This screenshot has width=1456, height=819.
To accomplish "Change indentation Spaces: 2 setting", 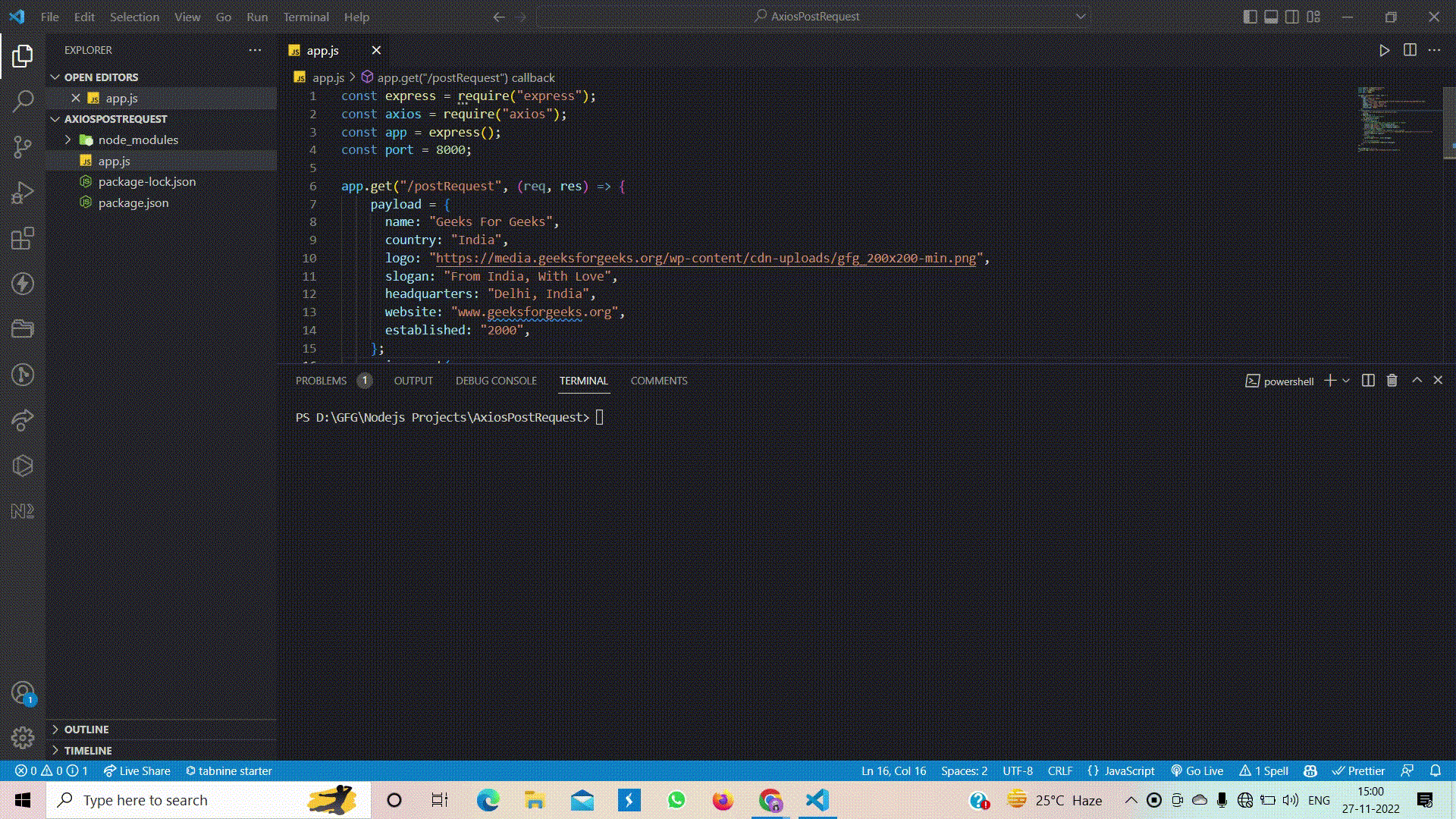I will tap(964, 770).
